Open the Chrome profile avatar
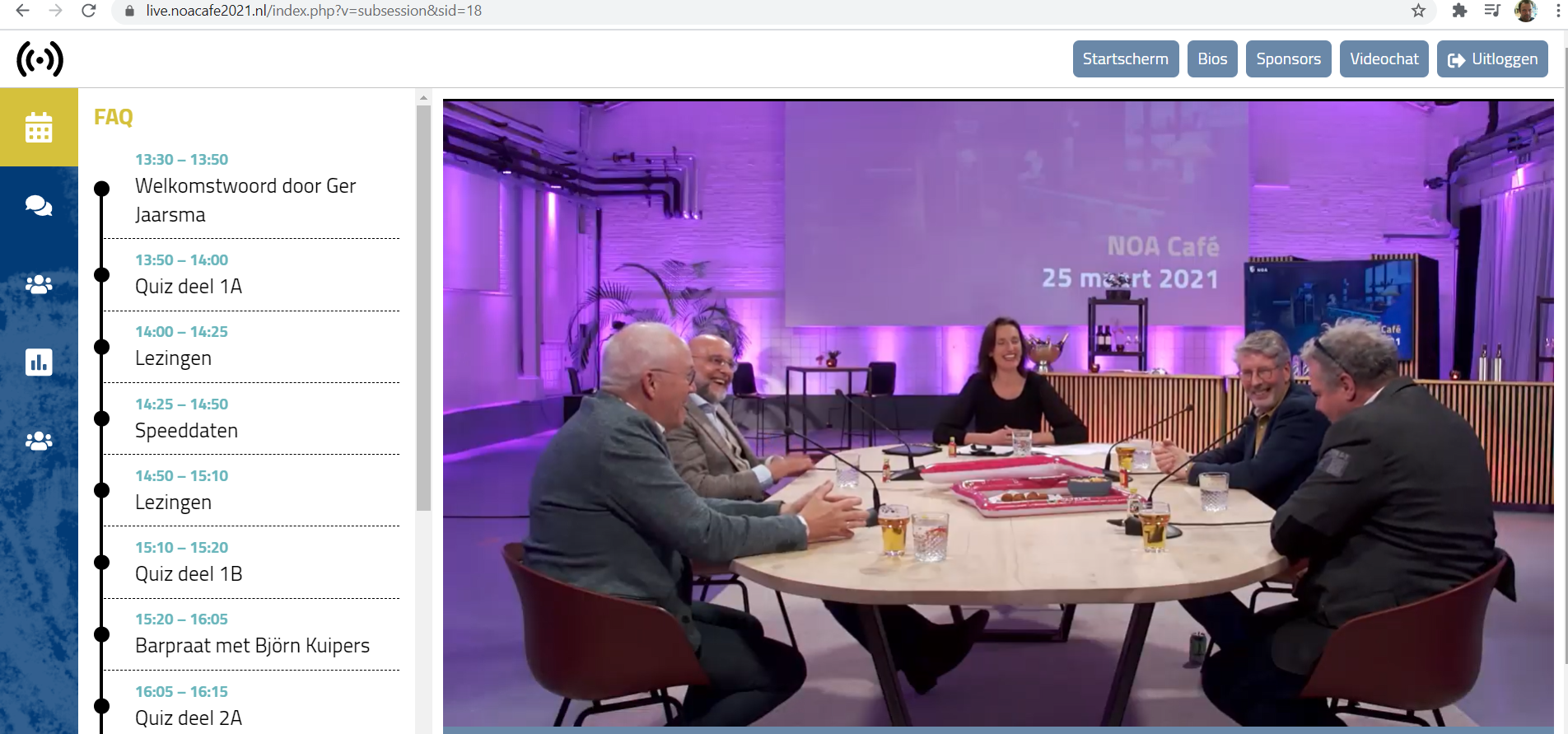Viewport: 1568px width, 734px height. (1526, 11)
